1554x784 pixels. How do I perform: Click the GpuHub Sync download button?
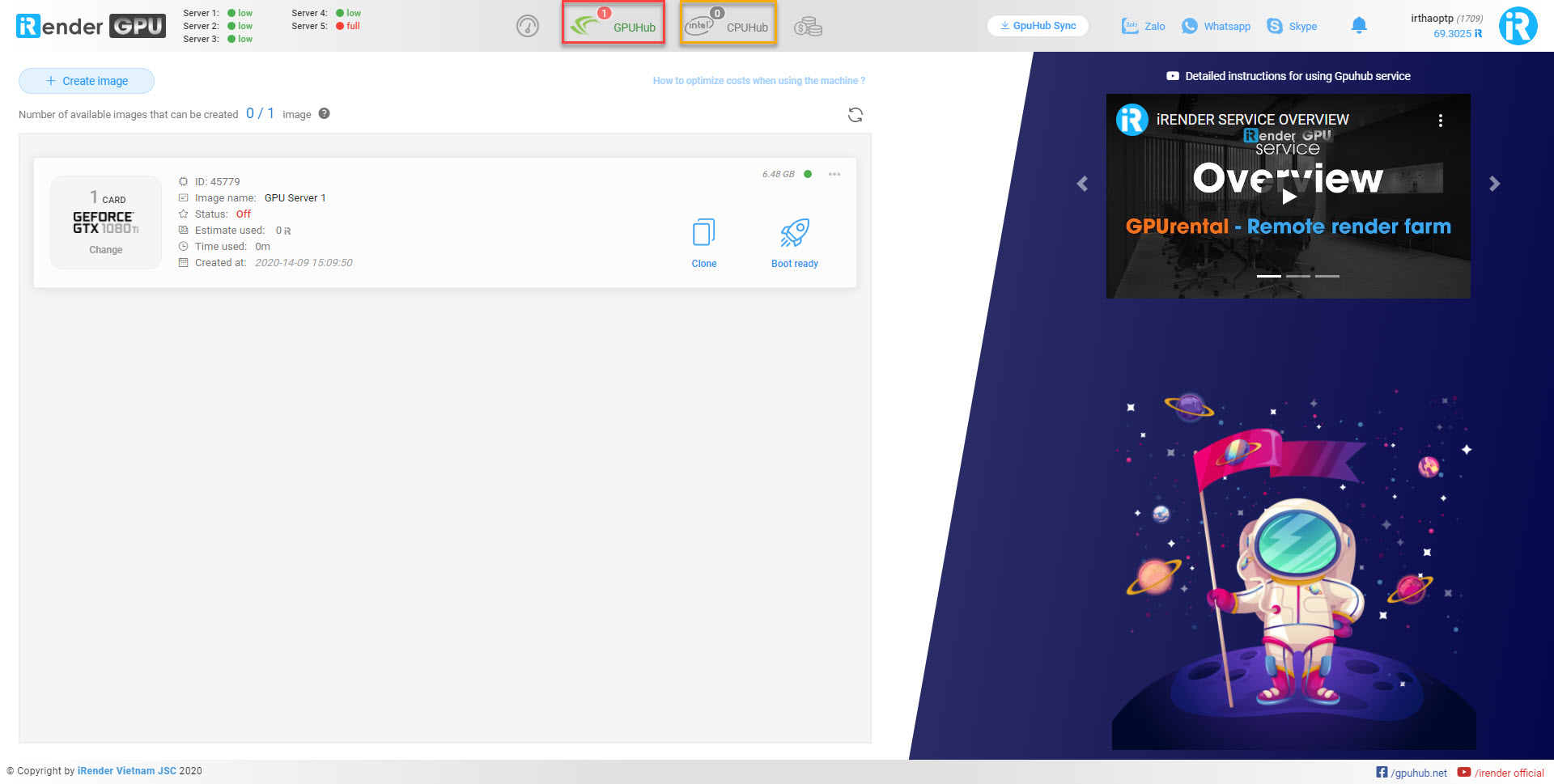[x=1038, y=26]
